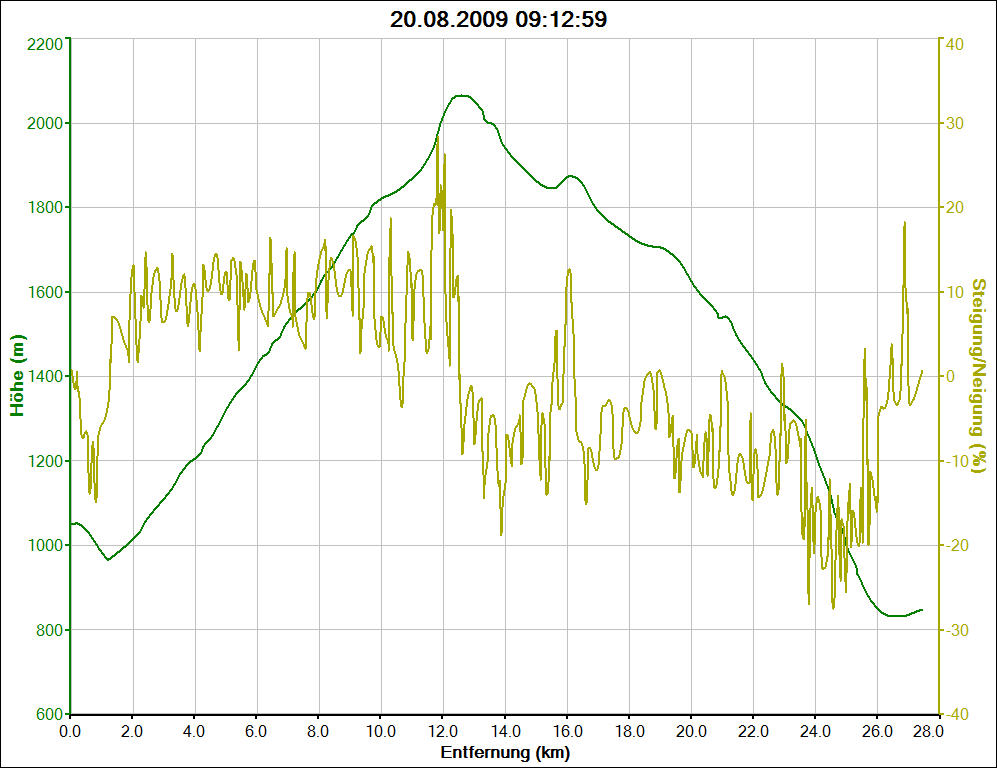The width and height of the screenshot is (997, 768).
Task: Click the 600 tick on the elevation axis
Action: 50,714
